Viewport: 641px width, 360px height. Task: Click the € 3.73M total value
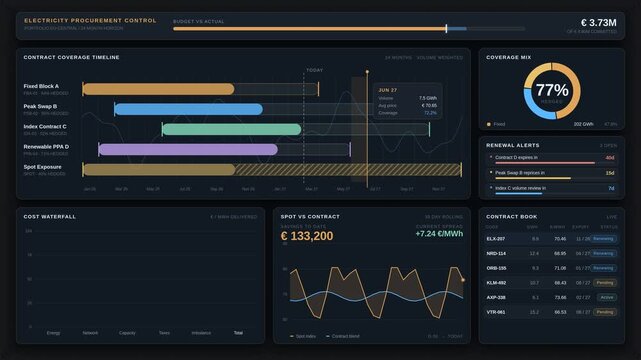click(x=598, y=23)
